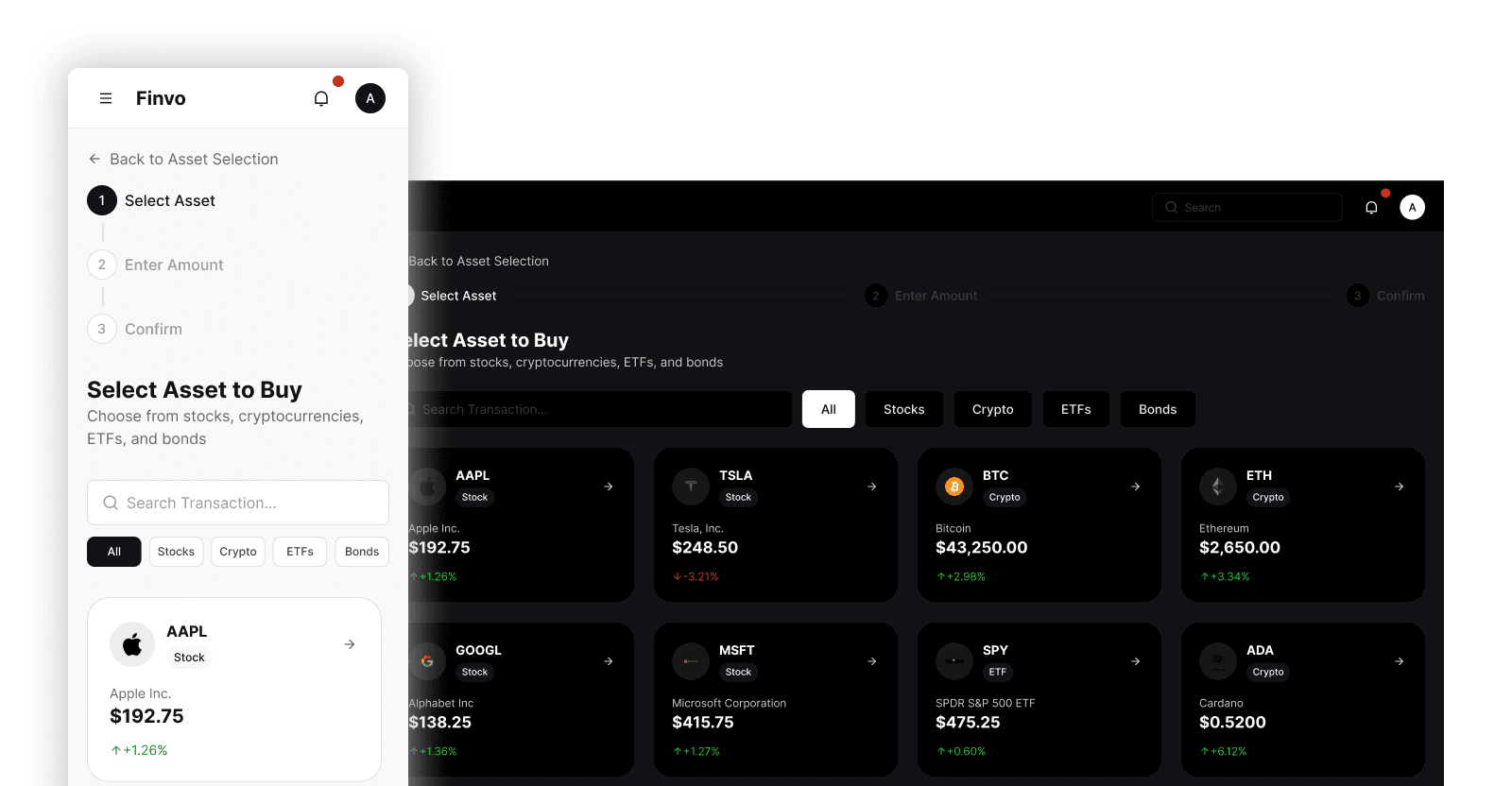Open the MSFT card arrow
This screenshot has height=786, width=1512.
872,661
